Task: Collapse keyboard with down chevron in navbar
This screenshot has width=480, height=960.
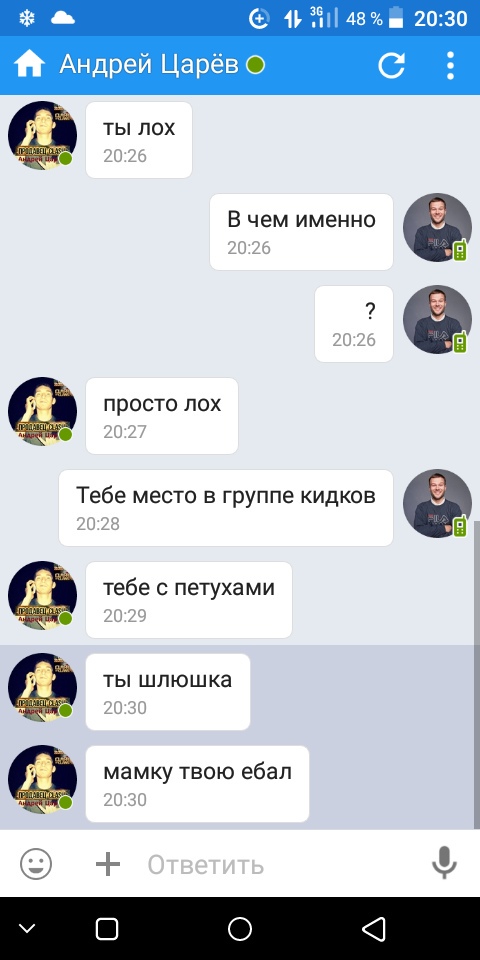Action: [27, 929]
